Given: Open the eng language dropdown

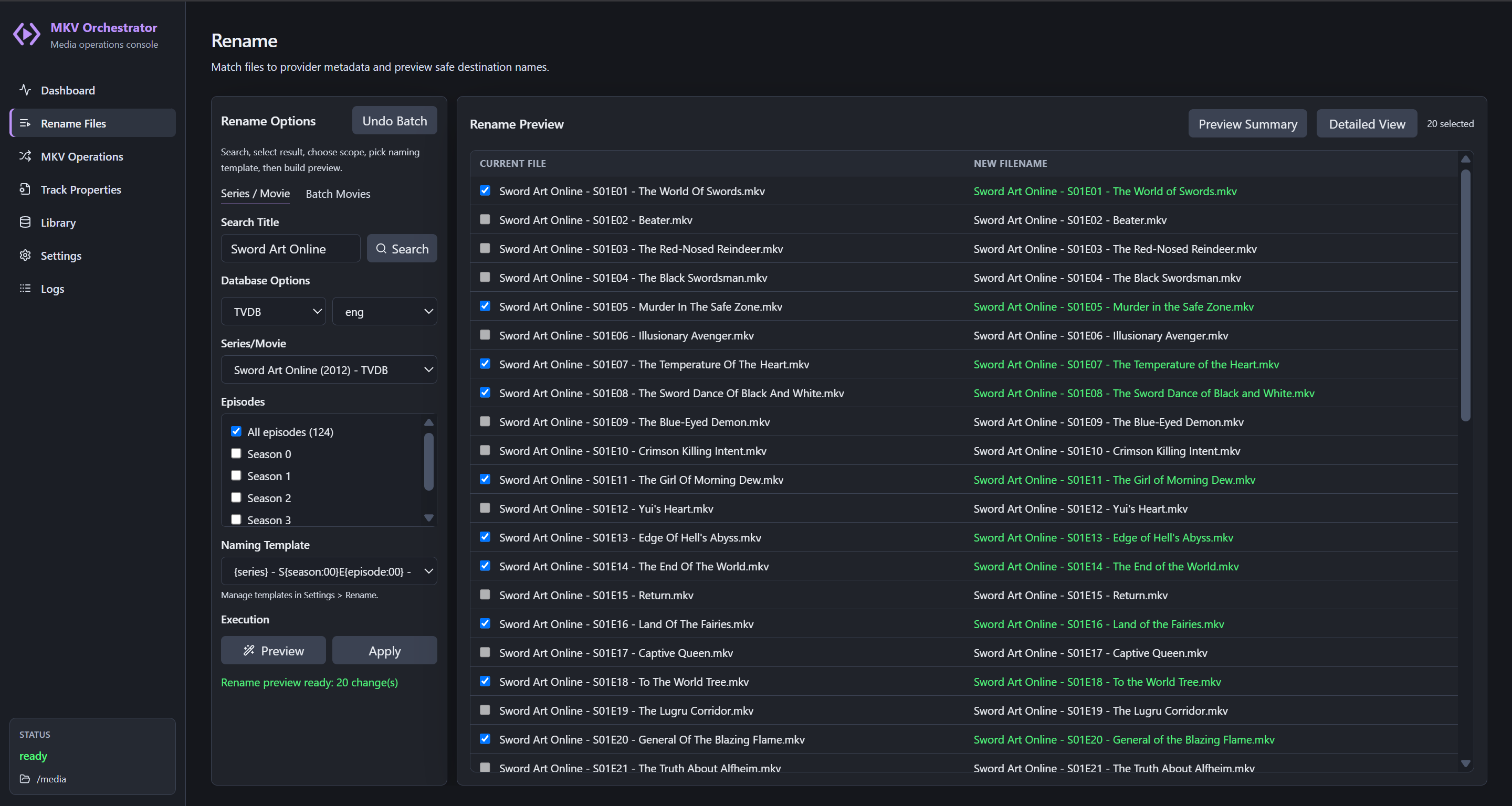Looking at the screenshot, I should (384, 312).
